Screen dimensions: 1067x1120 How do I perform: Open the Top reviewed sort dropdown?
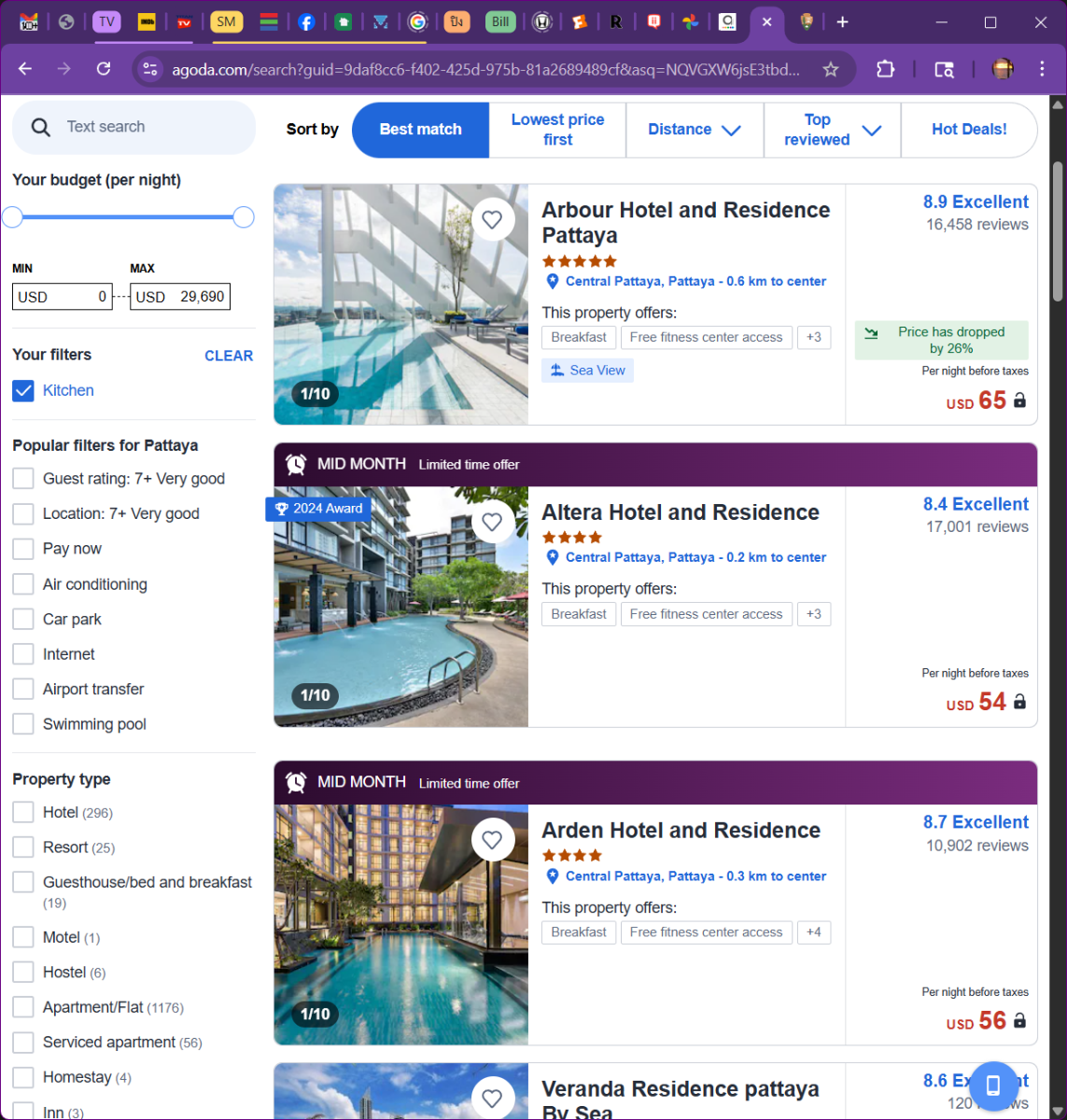pos(832,130)
